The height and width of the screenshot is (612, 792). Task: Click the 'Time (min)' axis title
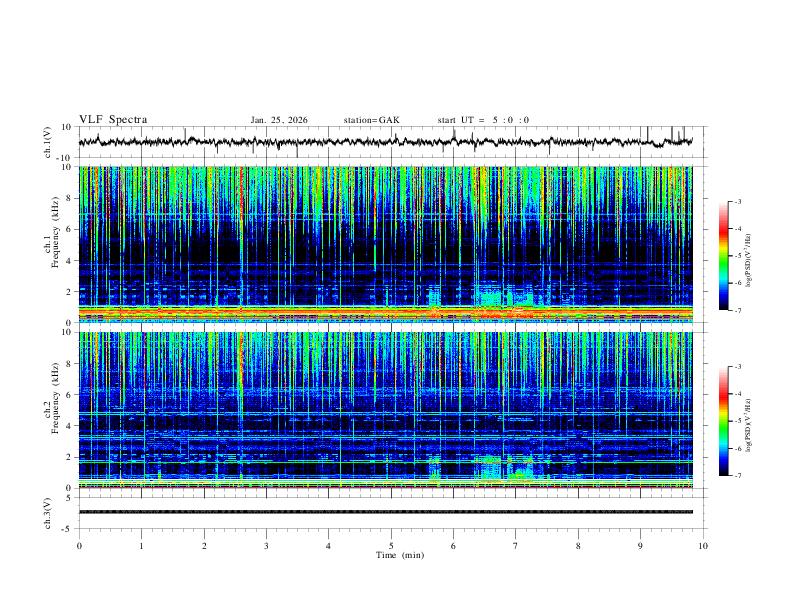[x=400, y=555]
